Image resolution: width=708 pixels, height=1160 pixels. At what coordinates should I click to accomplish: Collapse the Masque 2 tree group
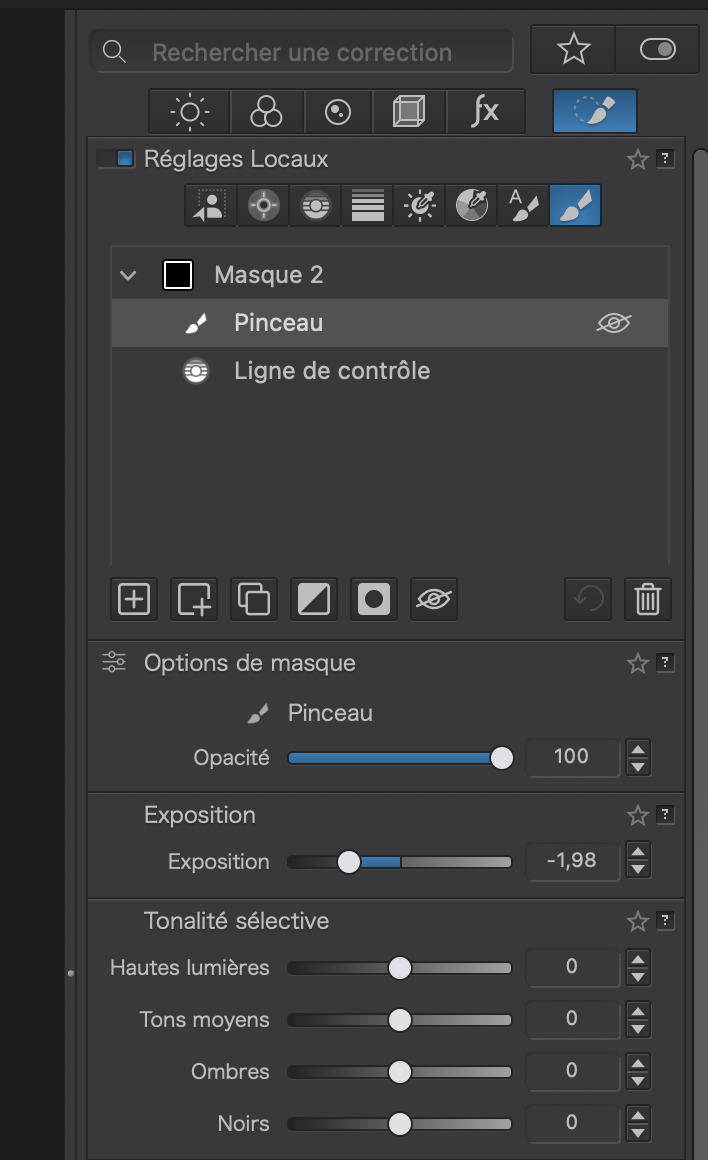tap(128, 275)
